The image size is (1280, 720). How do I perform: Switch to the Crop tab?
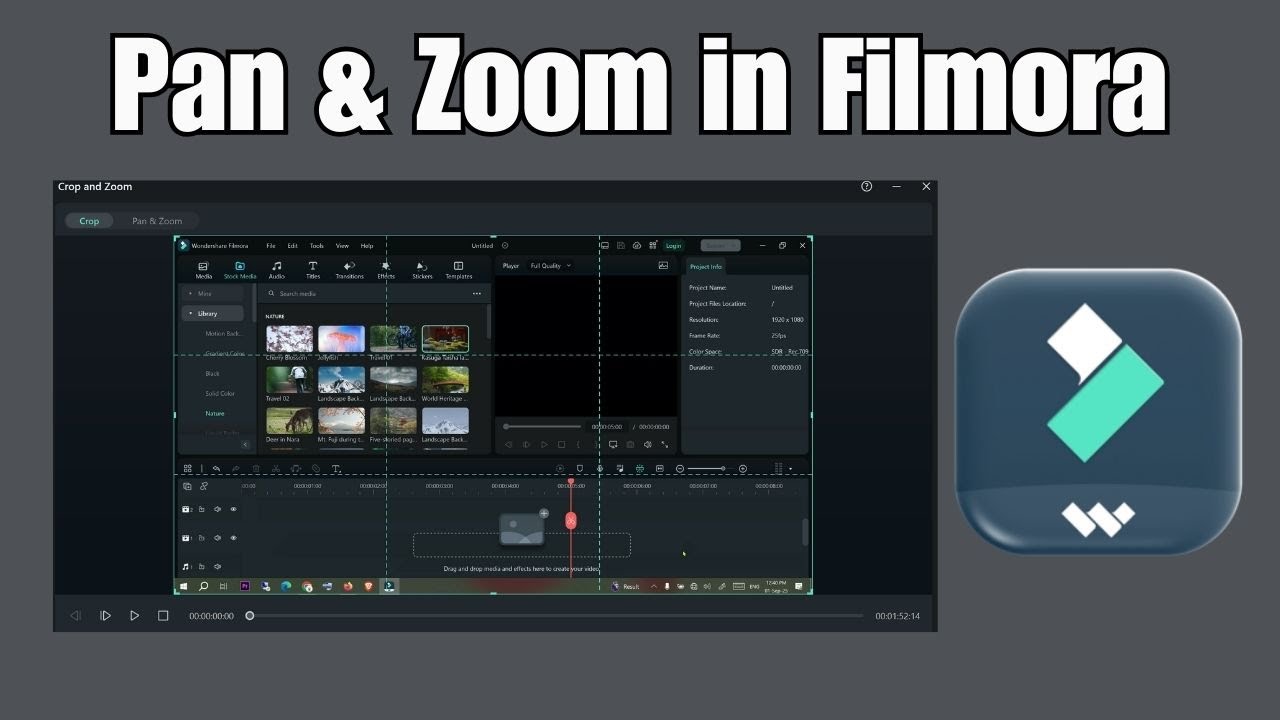89,221
